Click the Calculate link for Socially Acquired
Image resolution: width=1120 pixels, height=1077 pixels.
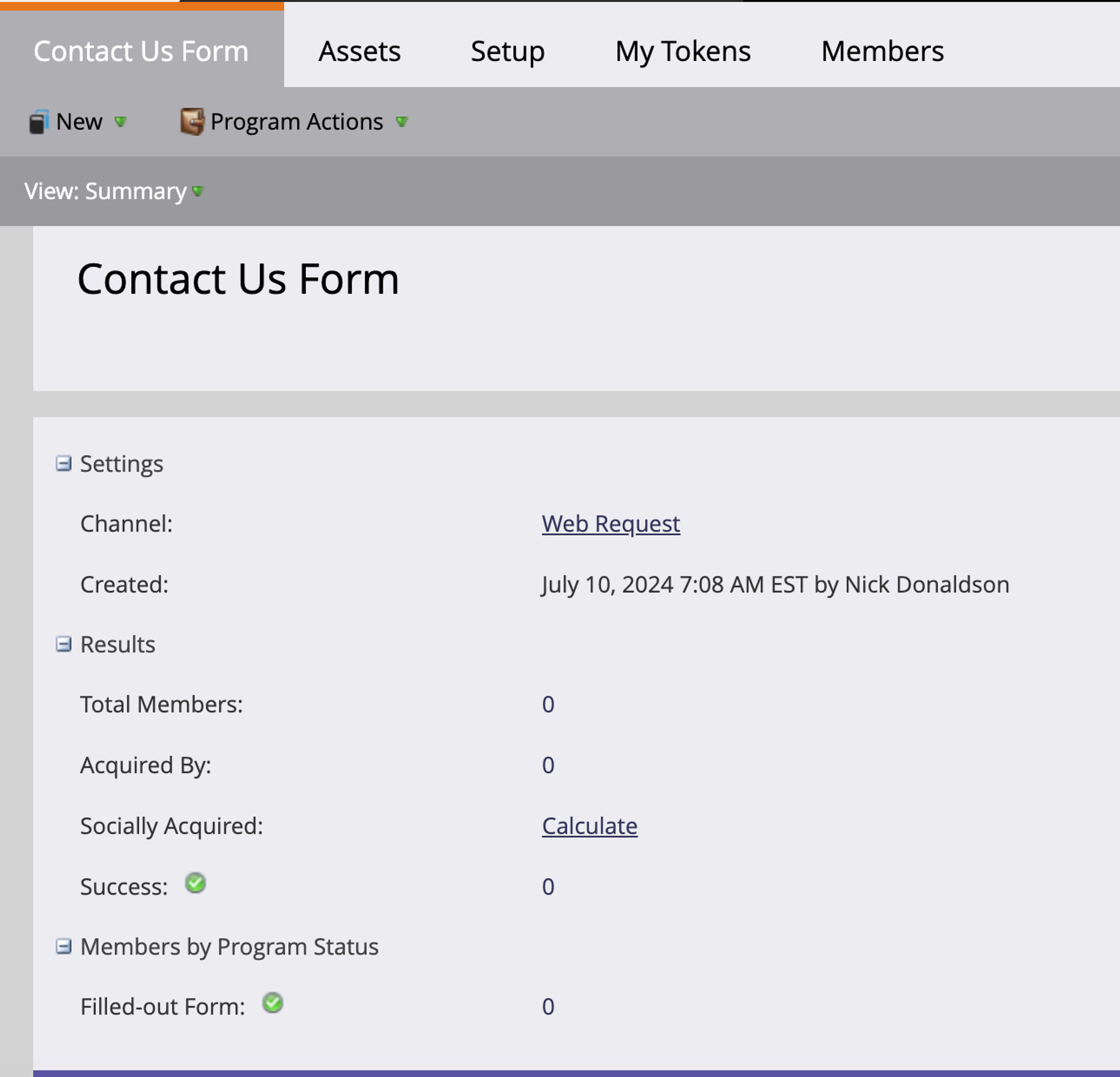[x=590, y=826]
